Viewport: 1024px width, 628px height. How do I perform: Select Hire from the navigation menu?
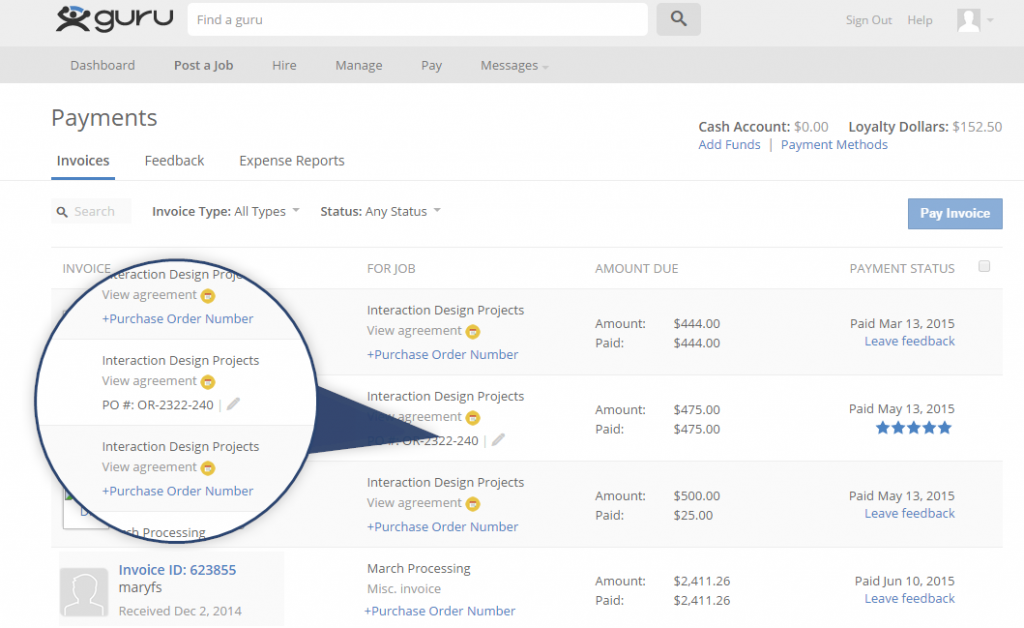click(x=284, y=65)
